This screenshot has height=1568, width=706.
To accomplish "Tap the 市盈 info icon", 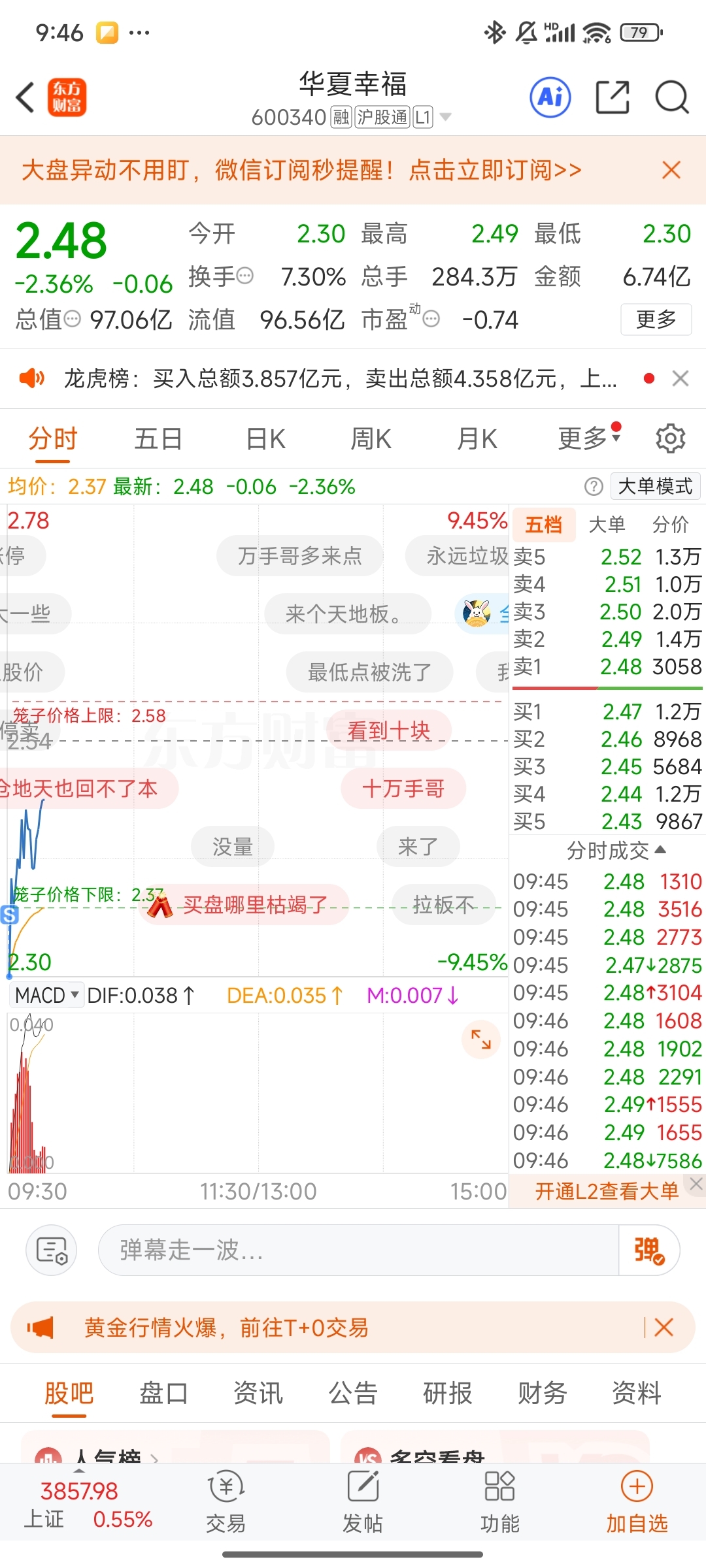I will point(431,319).
